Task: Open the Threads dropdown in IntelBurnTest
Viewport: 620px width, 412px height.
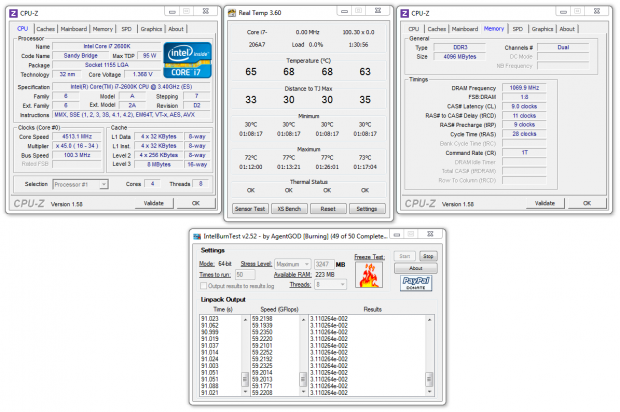Action: (x=330, y=284)
